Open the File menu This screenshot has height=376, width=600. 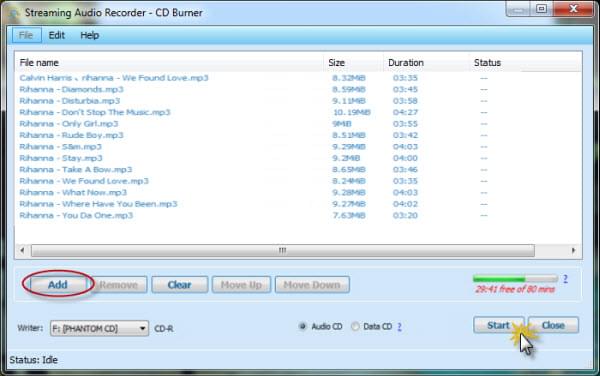[x=26, y=35]
